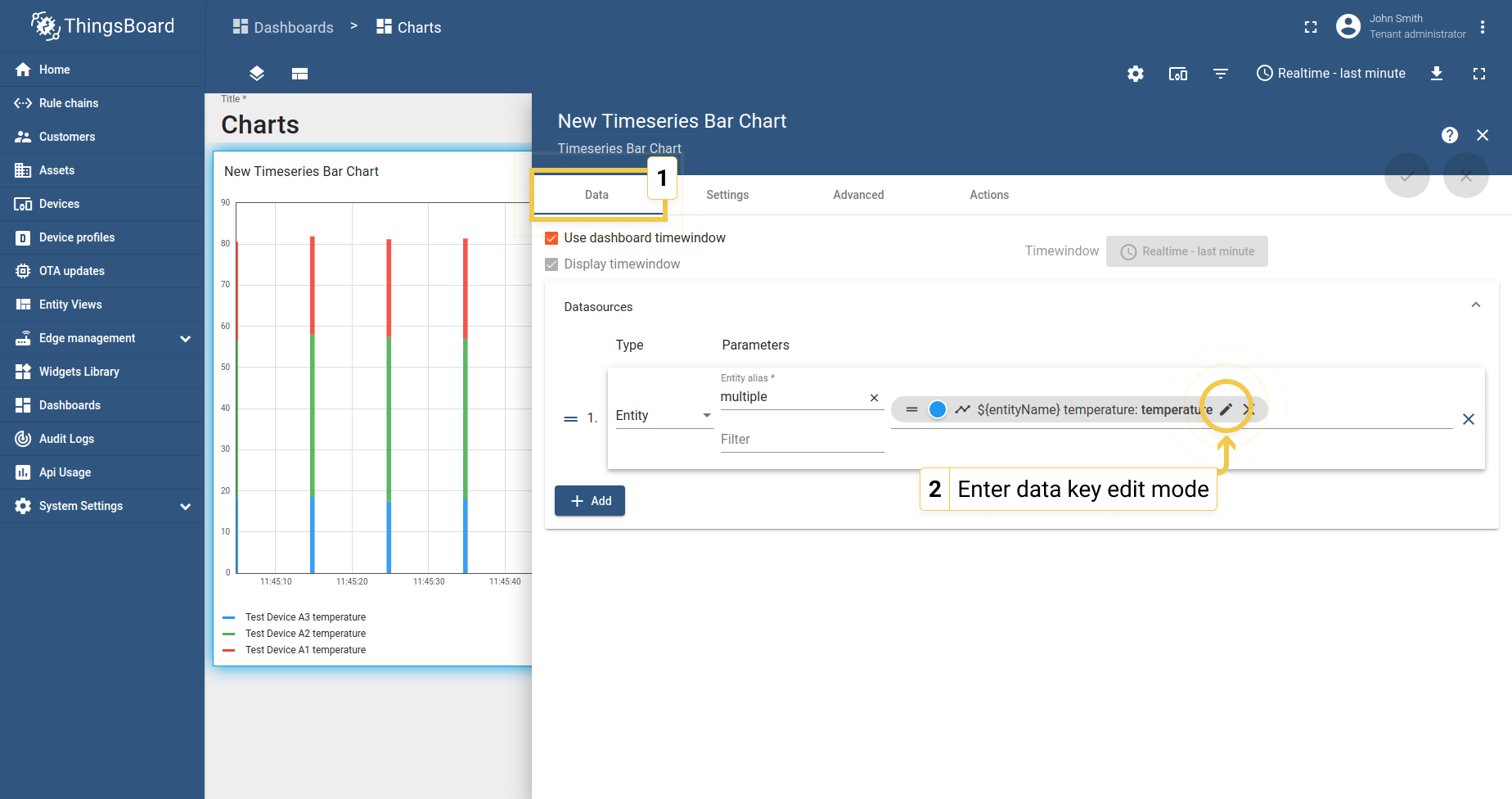The width and height of the screenshot is (1512, 799).
Task: Edit the temperature data key with pencil icon
Action: pos(1225,409)
